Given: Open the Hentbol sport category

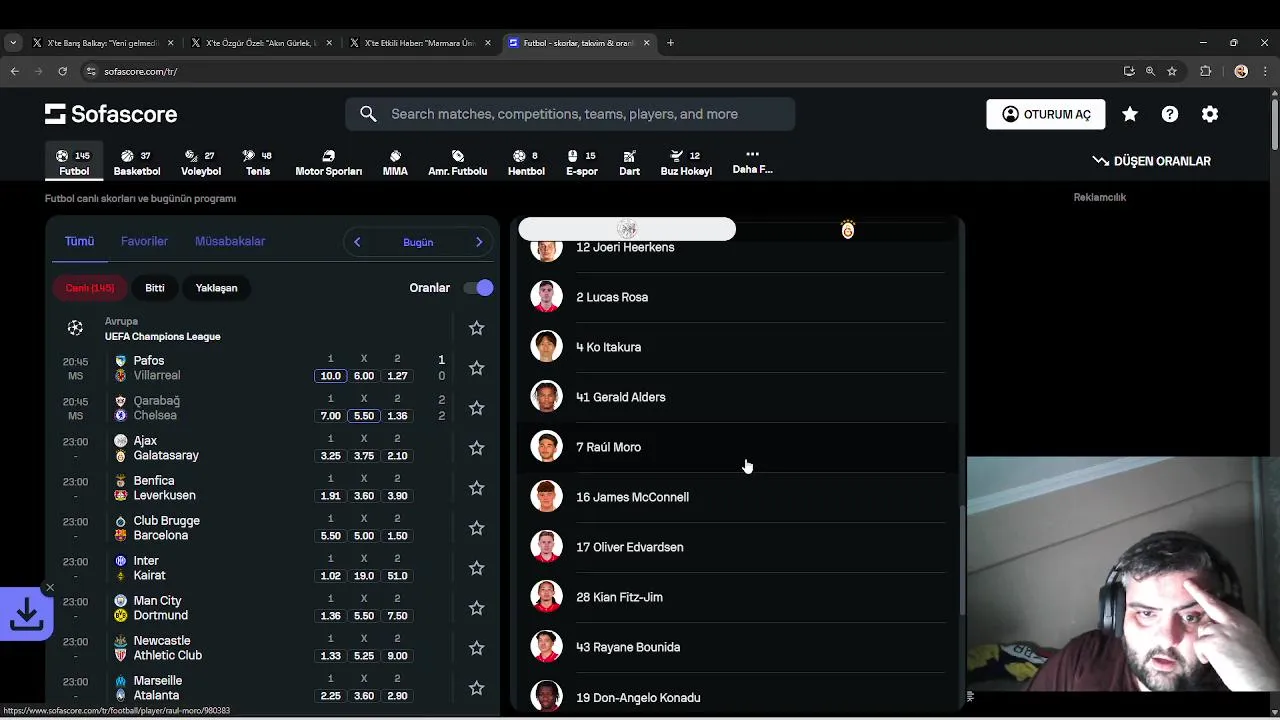Looking at the screenshot, I should (x=526, y=163).
